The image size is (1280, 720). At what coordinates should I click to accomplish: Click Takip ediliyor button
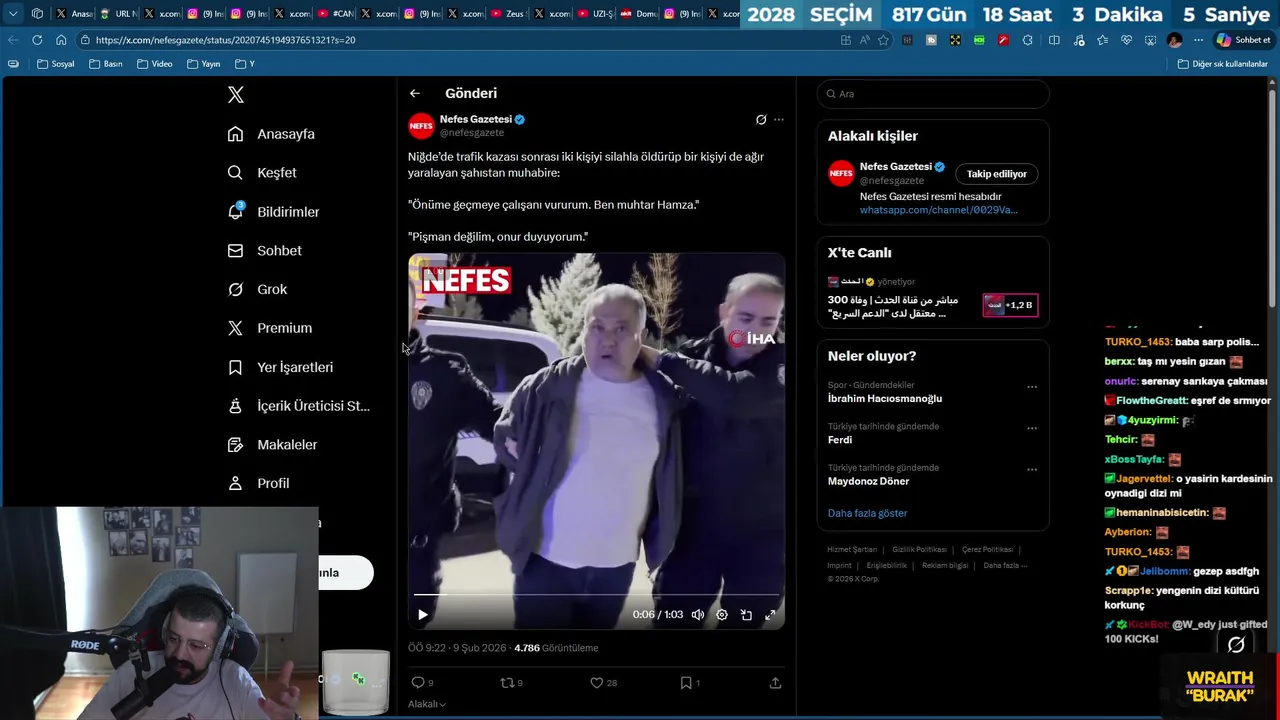pos(996,174)
